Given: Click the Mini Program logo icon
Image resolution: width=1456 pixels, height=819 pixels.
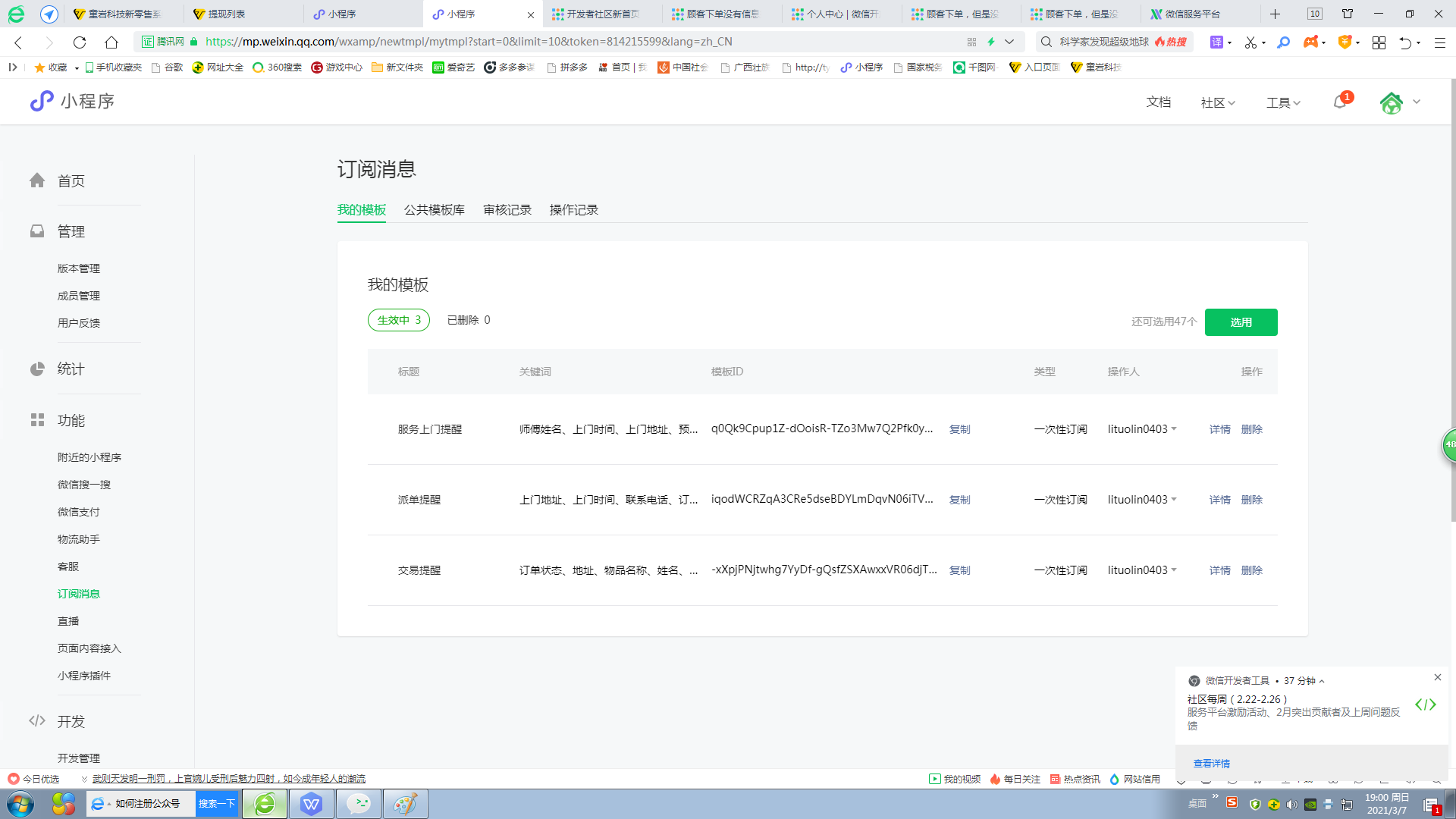Looking at the screenshot, I should pos(42,101).
